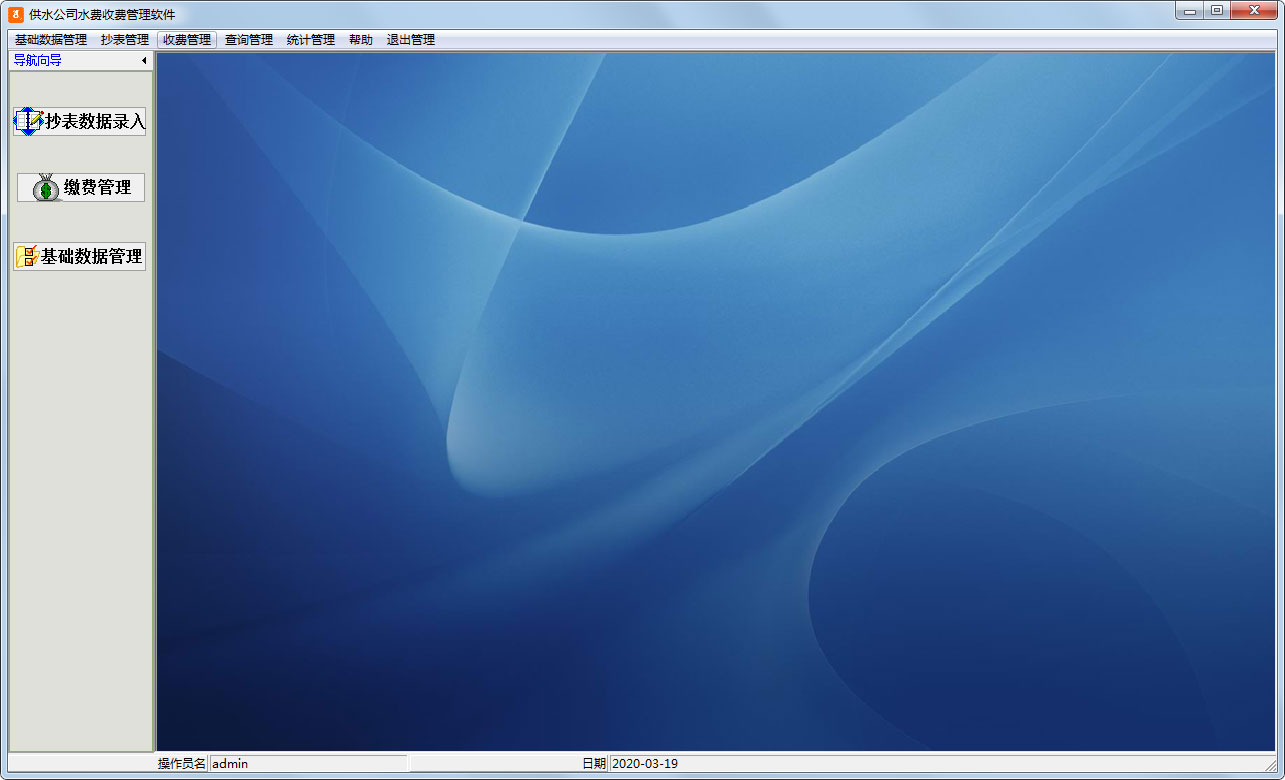Open the 收费管理 menu
Viewport: 1285px width, 780px height.
tap(187, 40)
